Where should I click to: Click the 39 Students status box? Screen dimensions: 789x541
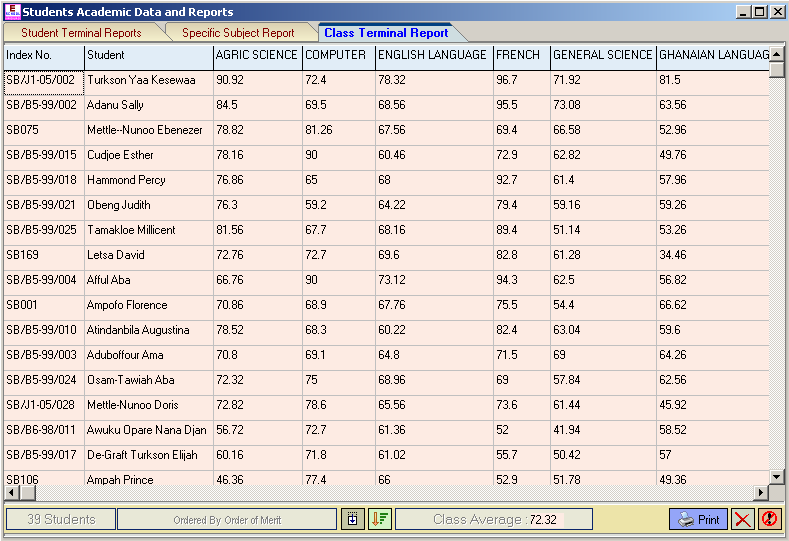pyautogui.click(x=61, y=519)
